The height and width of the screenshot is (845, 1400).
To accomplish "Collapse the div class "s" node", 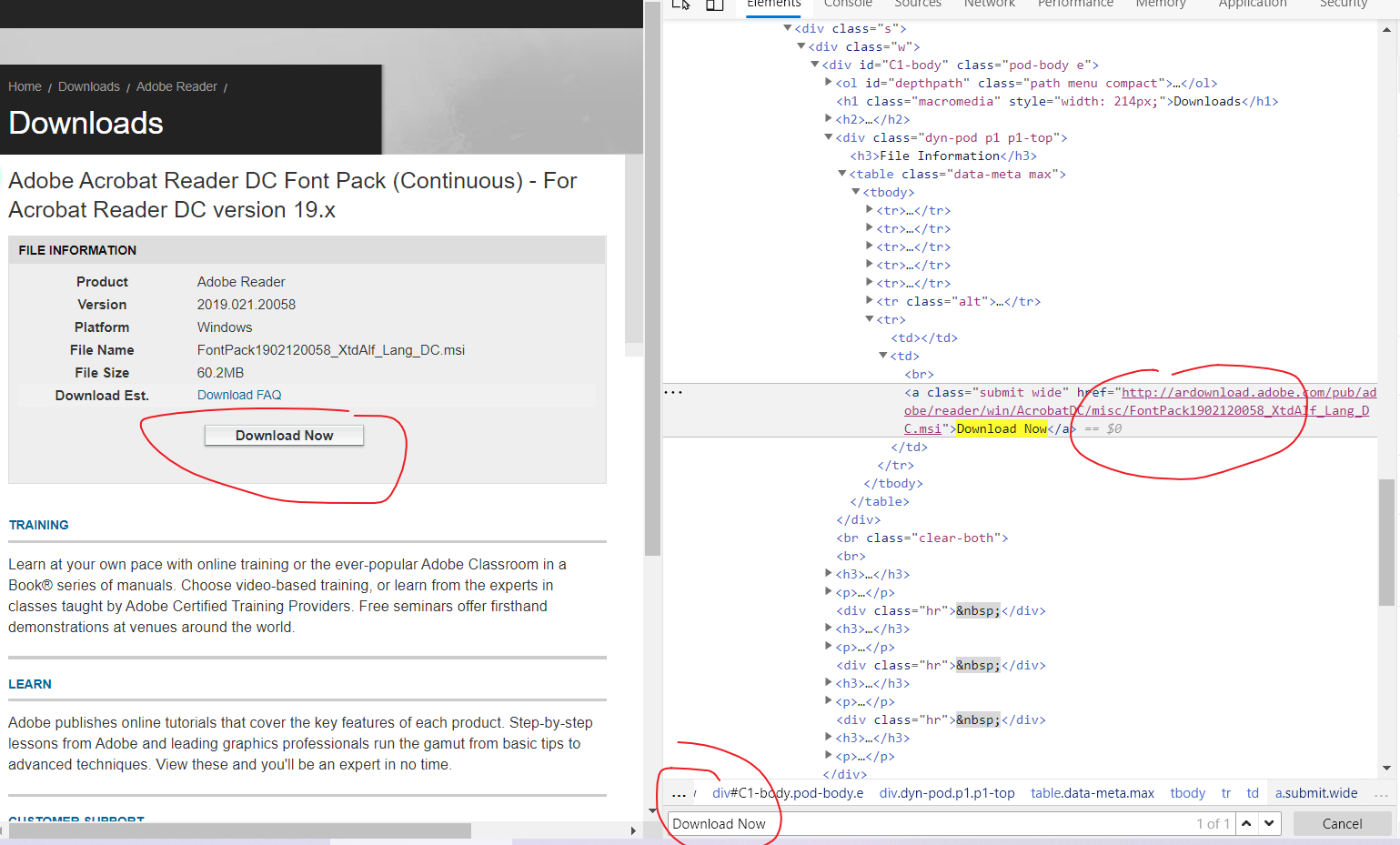I will click(x=787, y=28).
